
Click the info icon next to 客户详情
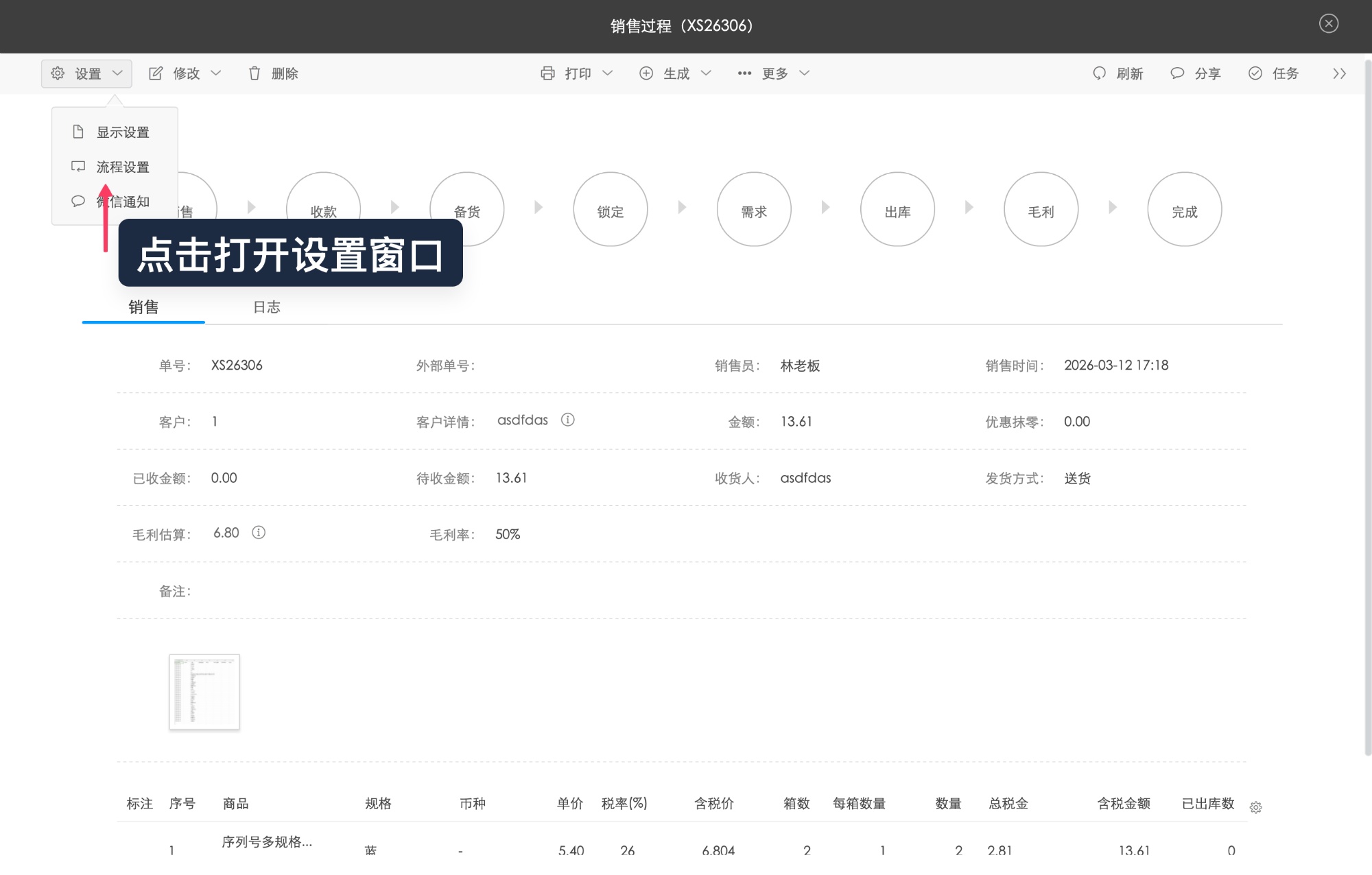click(568, 420)
